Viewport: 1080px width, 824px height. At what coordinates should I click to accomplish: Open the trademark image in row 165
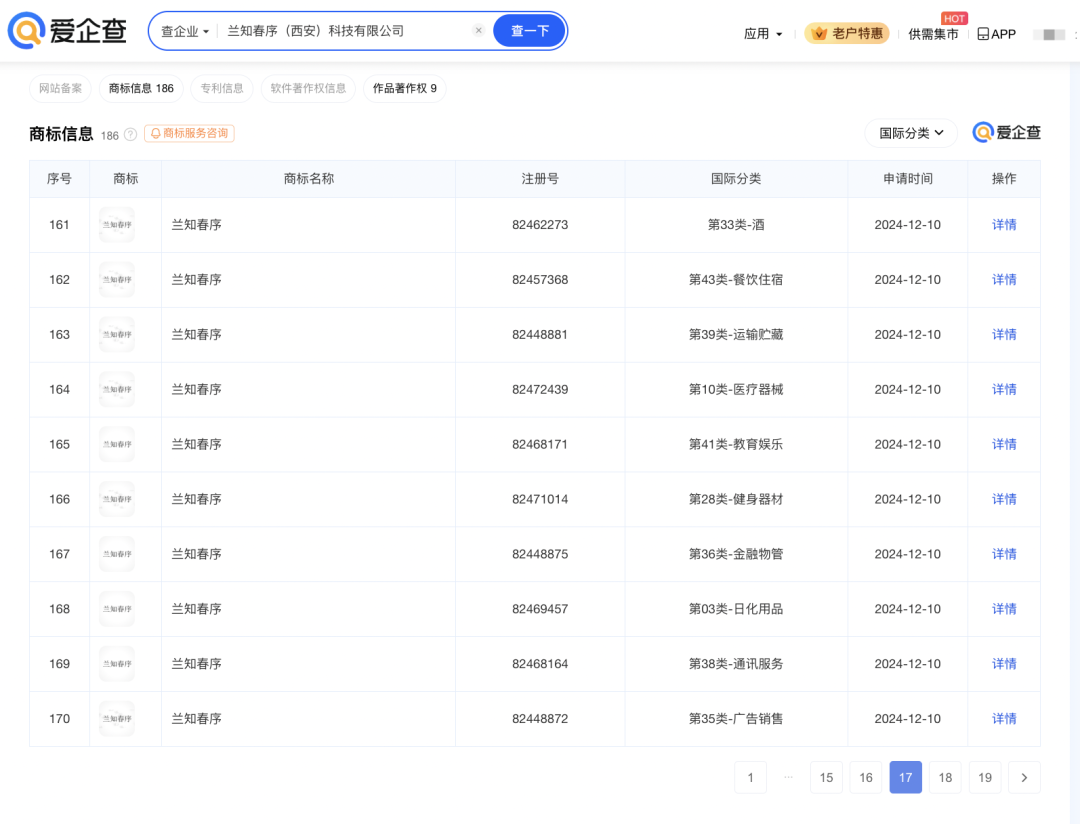click(x=117, y=444)
